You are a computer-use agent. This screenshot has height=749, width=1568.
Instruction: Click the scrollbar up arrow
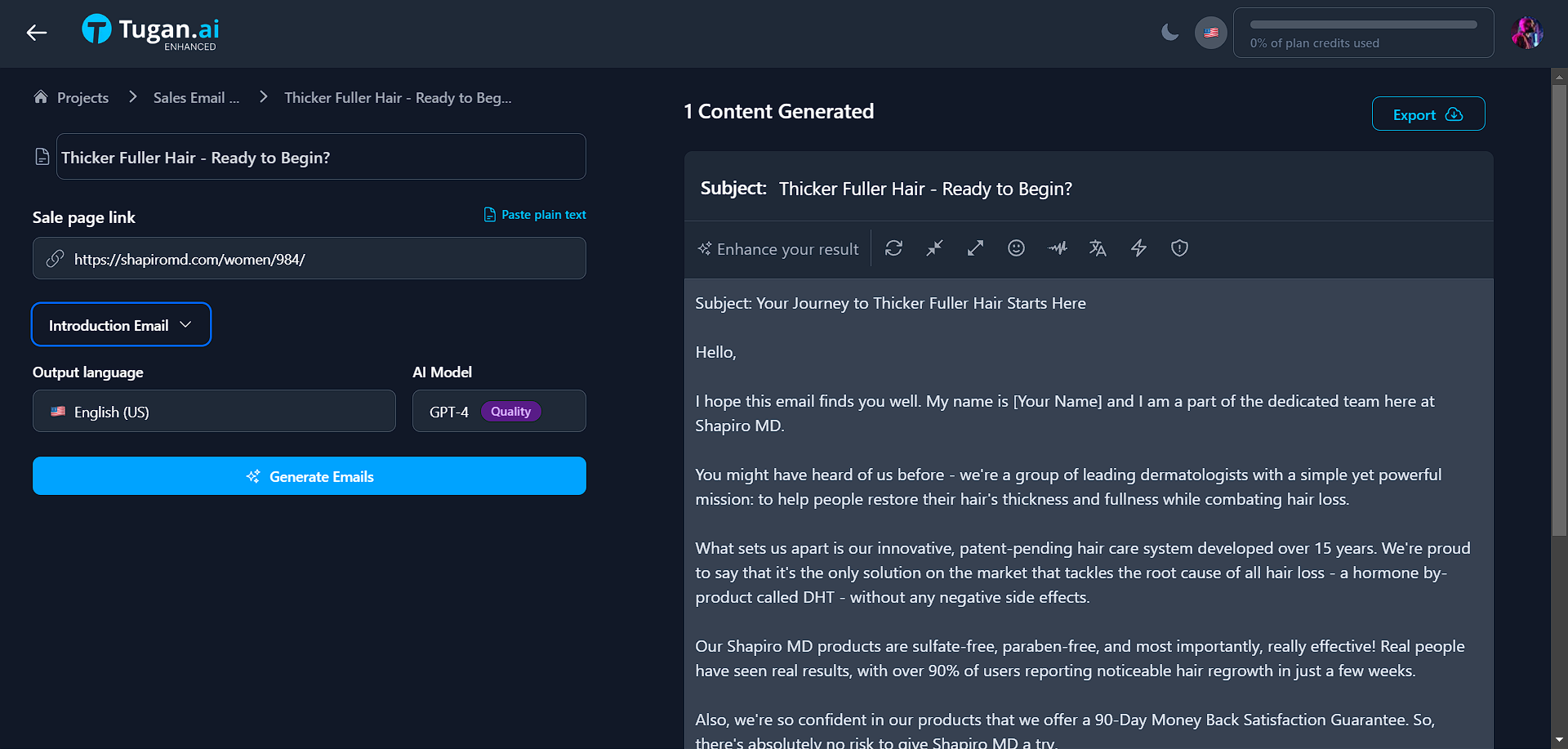(x=1559, y=76)
